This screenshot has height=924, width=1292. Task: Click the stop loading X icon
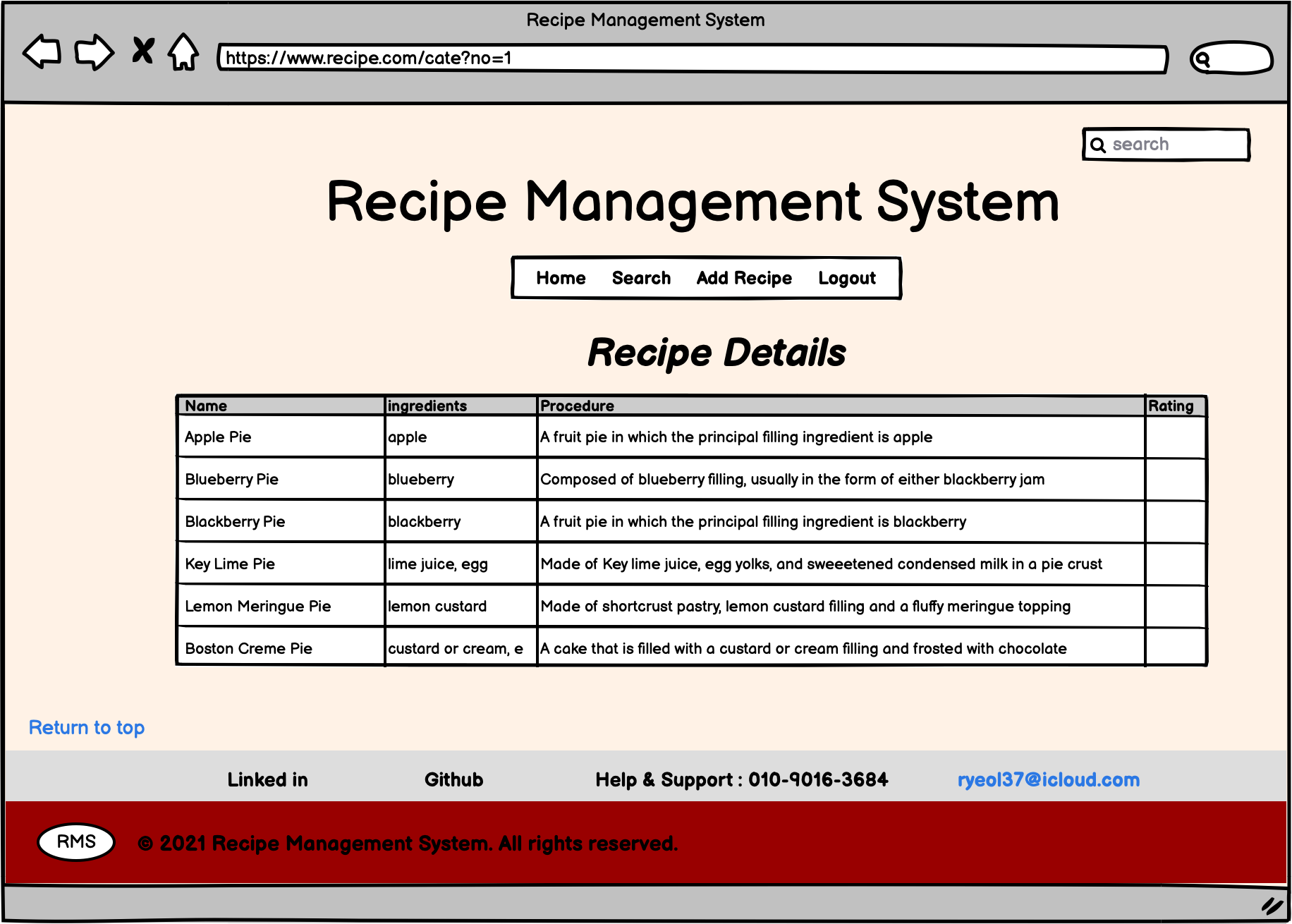coord(143,51)
